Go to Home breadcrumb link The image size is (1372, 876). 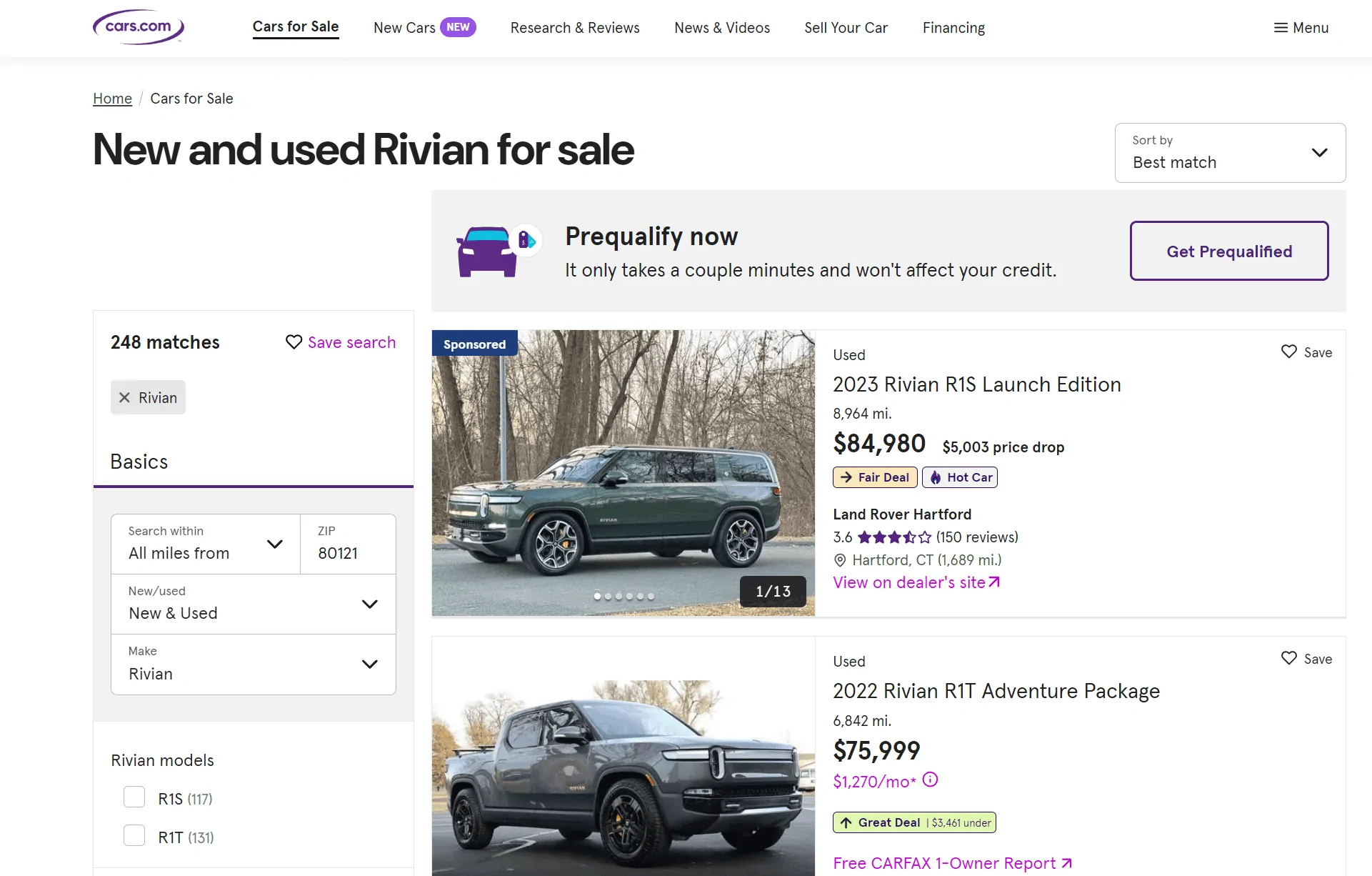112,99
